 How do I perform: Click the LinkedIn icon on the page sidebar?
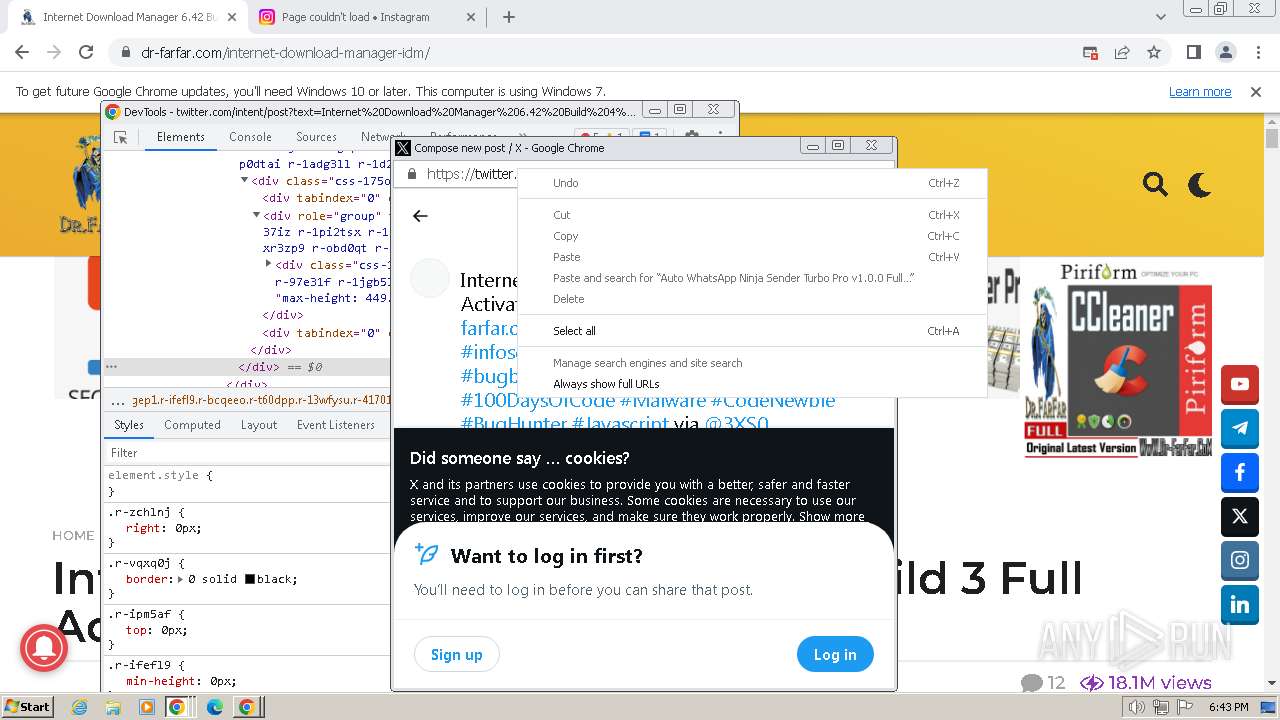(1240, 604)
